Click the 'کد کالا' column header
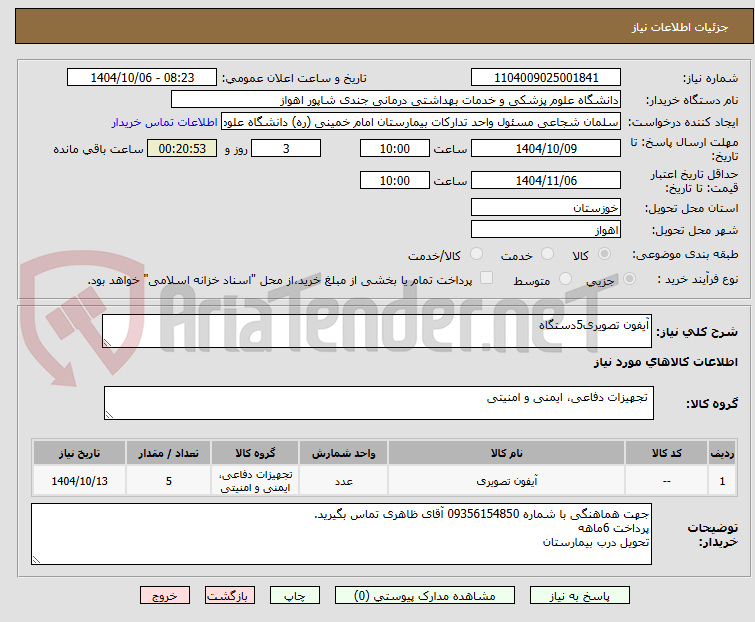This screenshot has width=755, height=622. pos(666,453)
